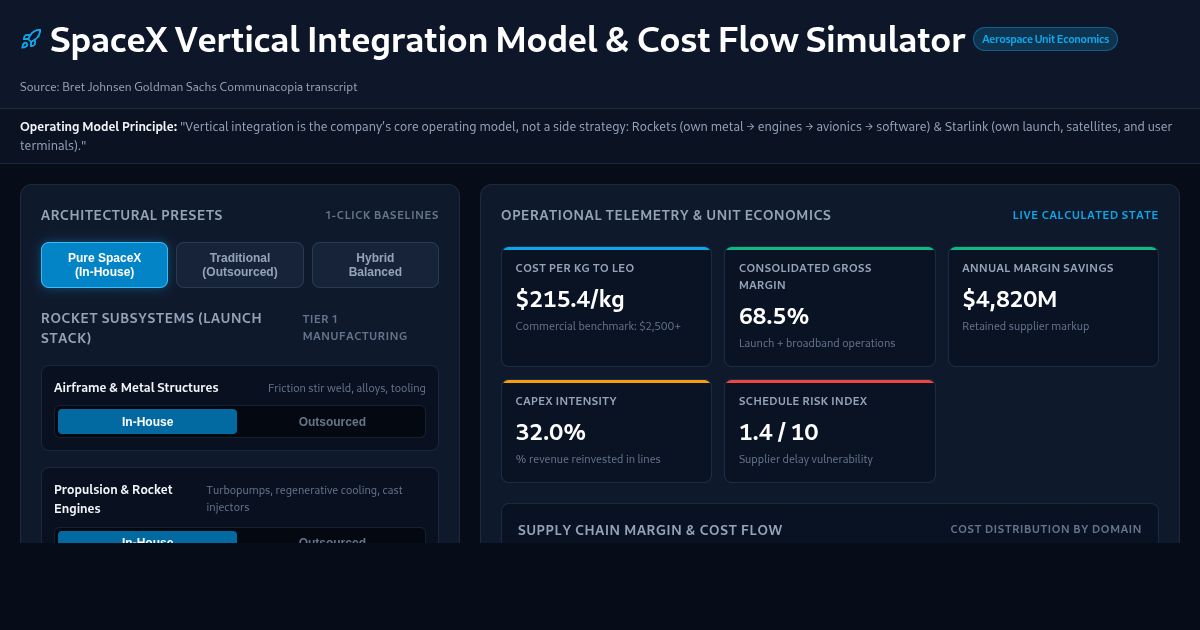Set Airframe & Metal Structures to Outsourced

click(332, 422)
